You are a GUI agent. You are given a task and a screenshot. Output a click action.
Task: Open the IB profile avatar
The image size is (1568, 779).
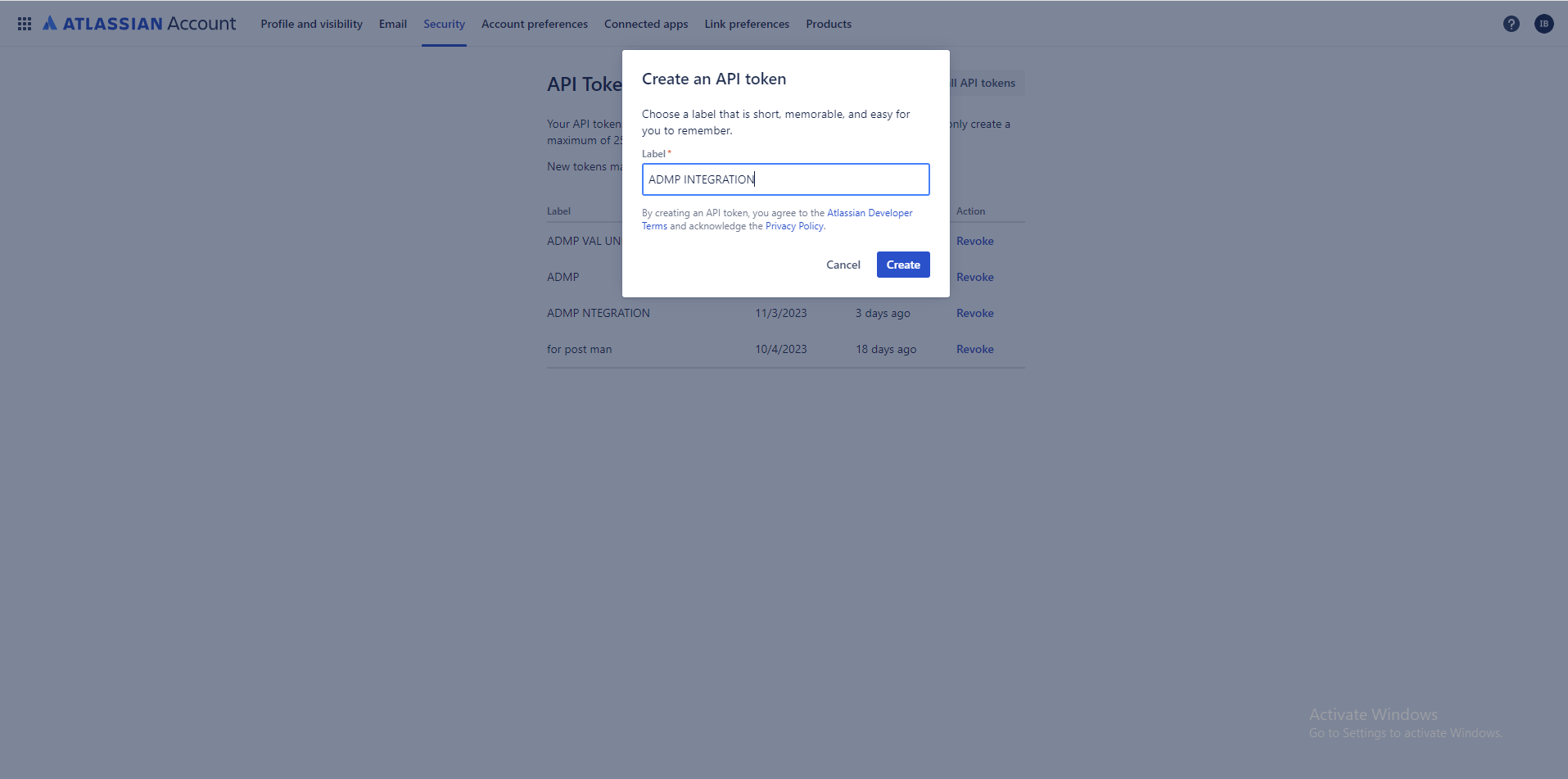tap(1544, 24)
